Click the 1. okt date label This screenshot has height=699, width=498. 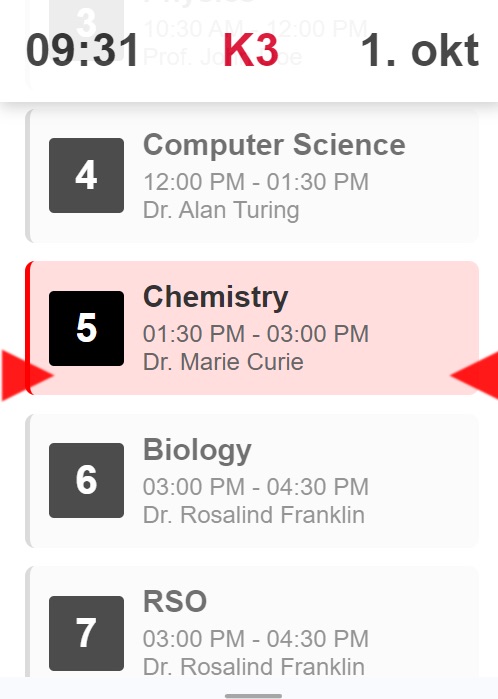(x=420, y=50)
